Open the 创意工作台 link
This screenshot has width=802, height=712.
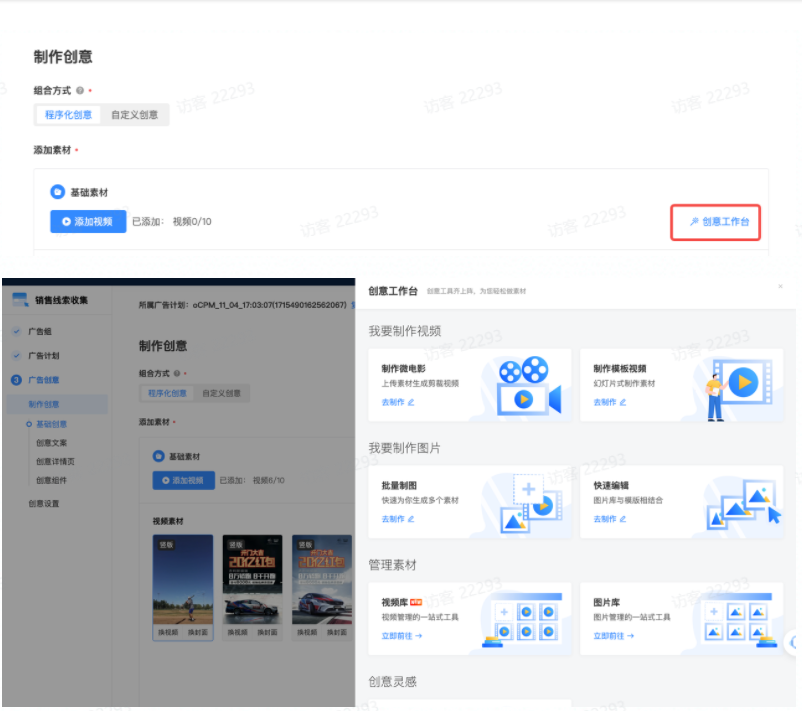[x=716, y=221]
